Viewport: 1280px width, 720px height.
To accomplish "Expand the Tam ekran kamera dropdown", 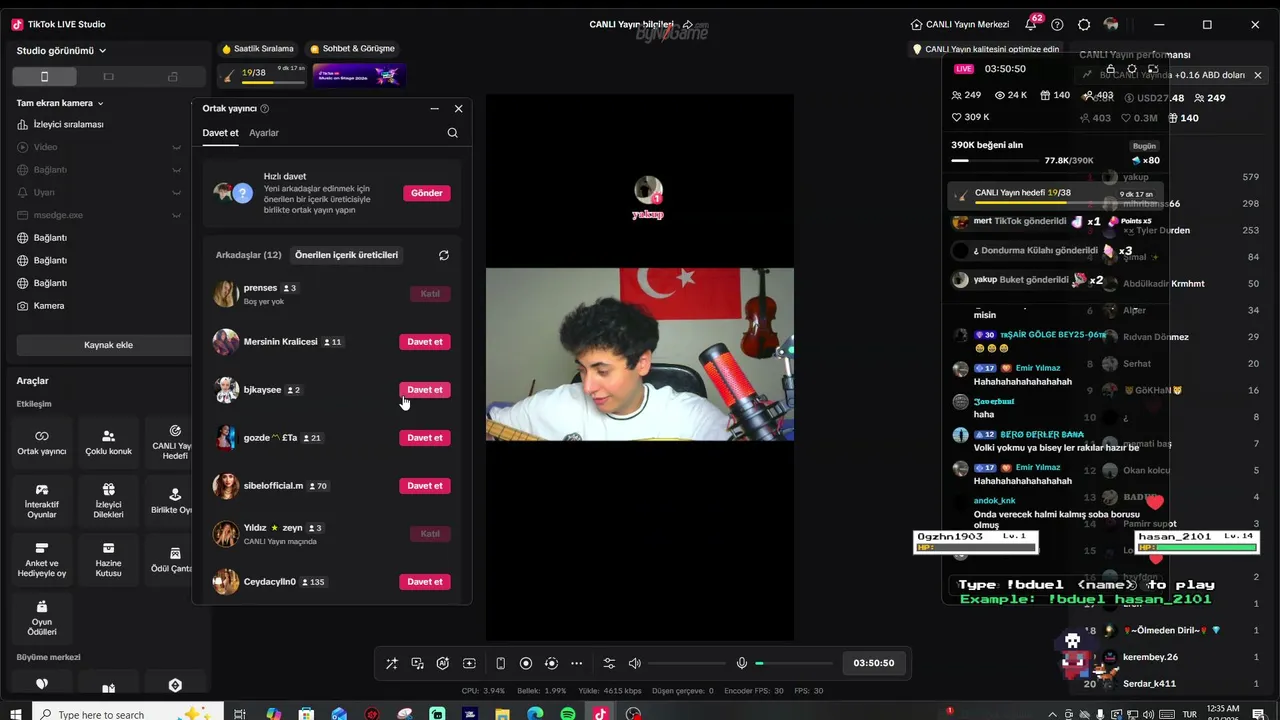I will pyautogui.click(x=60, y=103).
